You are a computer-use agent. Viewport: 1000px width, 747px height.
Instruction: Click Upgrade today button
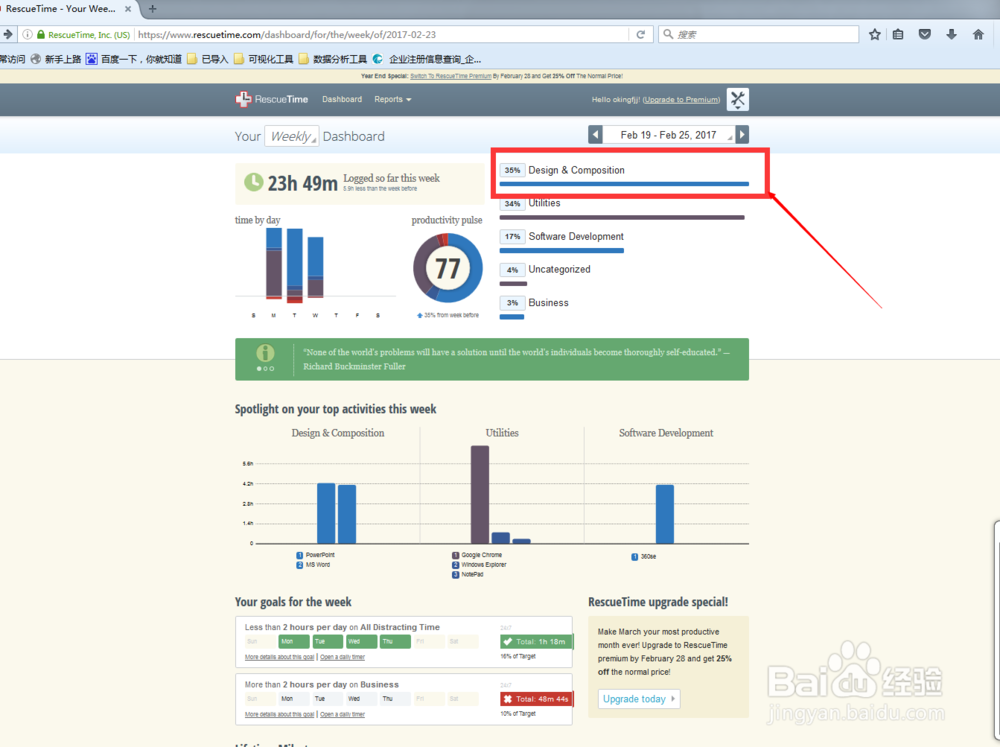639,699
